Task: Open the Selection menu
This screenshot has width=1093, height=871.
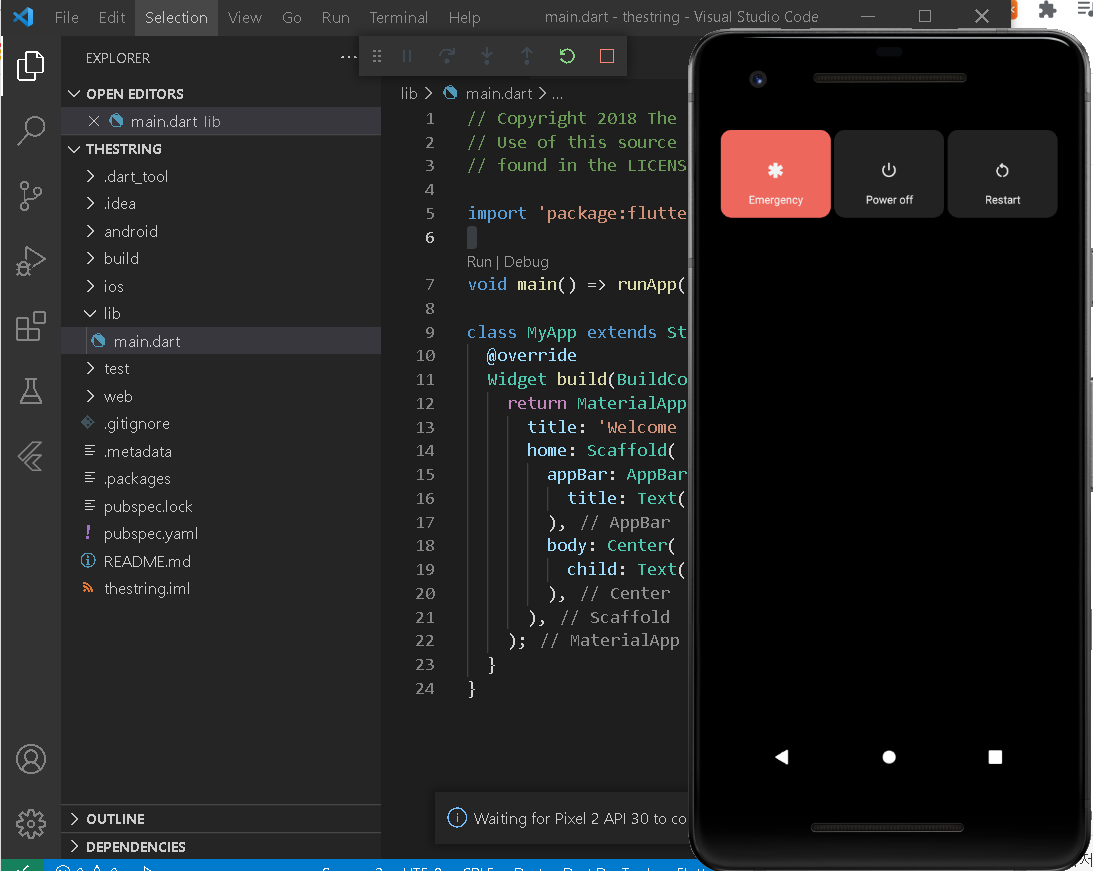Action: coord(176,17)
